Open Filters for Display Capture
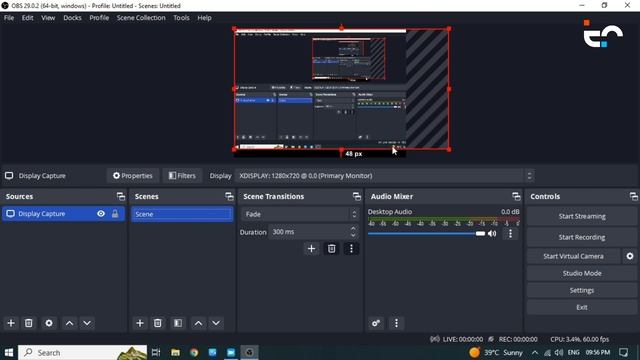Image resolution: width=640 pixels, height=360 pixels. (x=182, y=176)
